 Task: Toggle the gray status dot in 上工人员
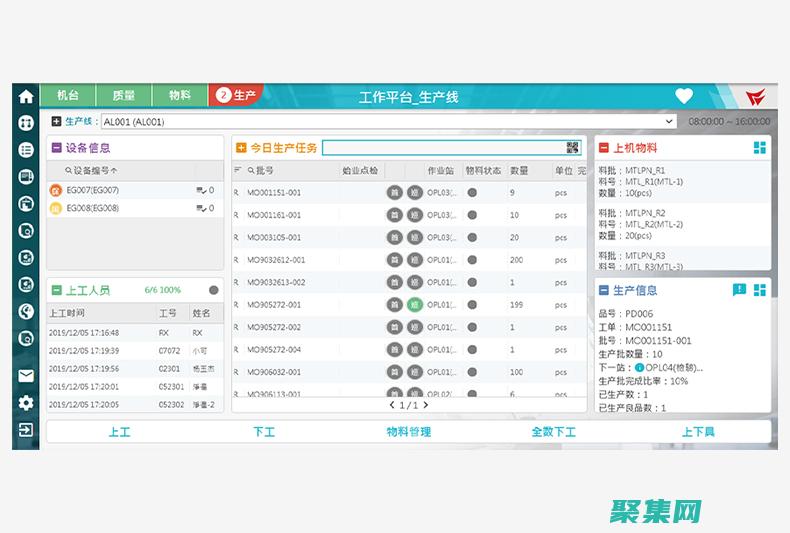coord(214,290)
